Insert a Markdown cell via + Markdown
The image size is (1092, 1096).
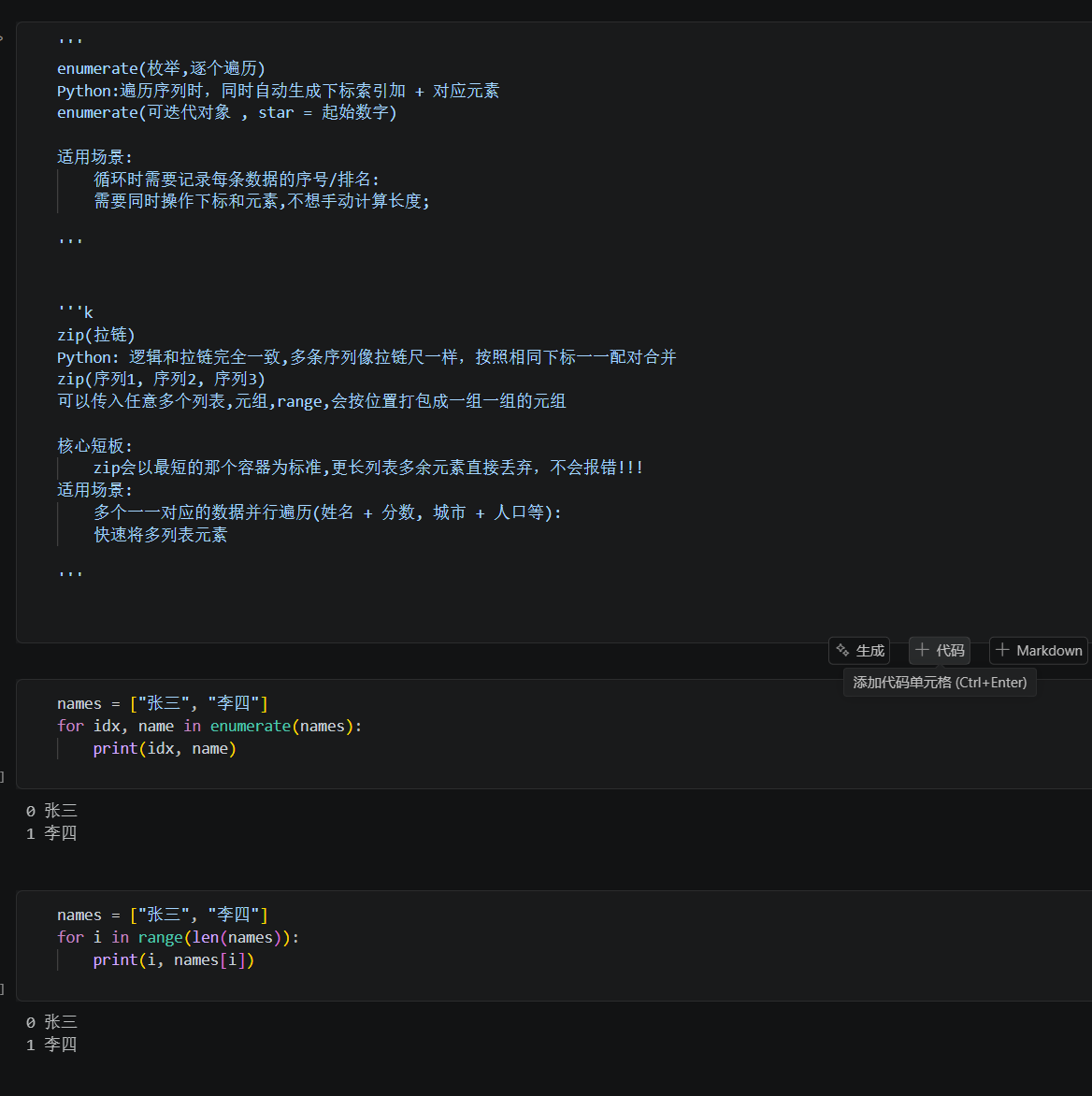click(x=1039, y=651)
